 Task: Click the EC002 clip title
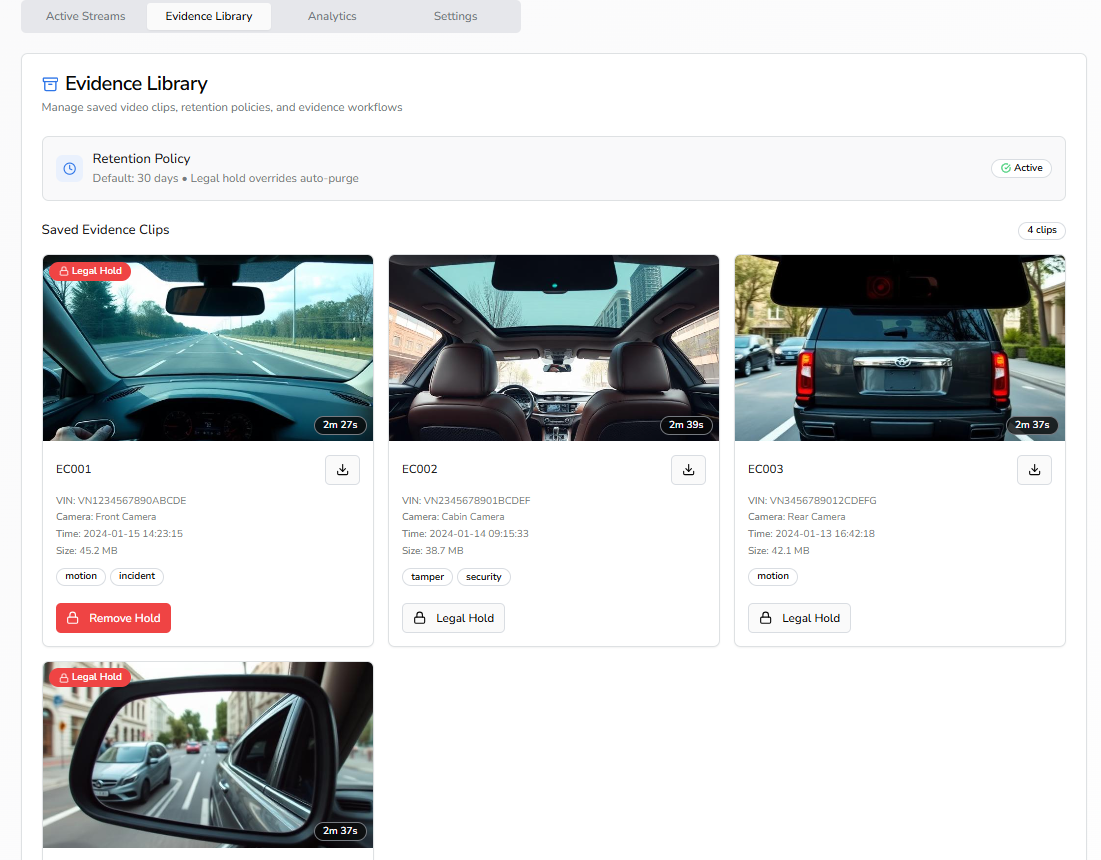point(420,469)
